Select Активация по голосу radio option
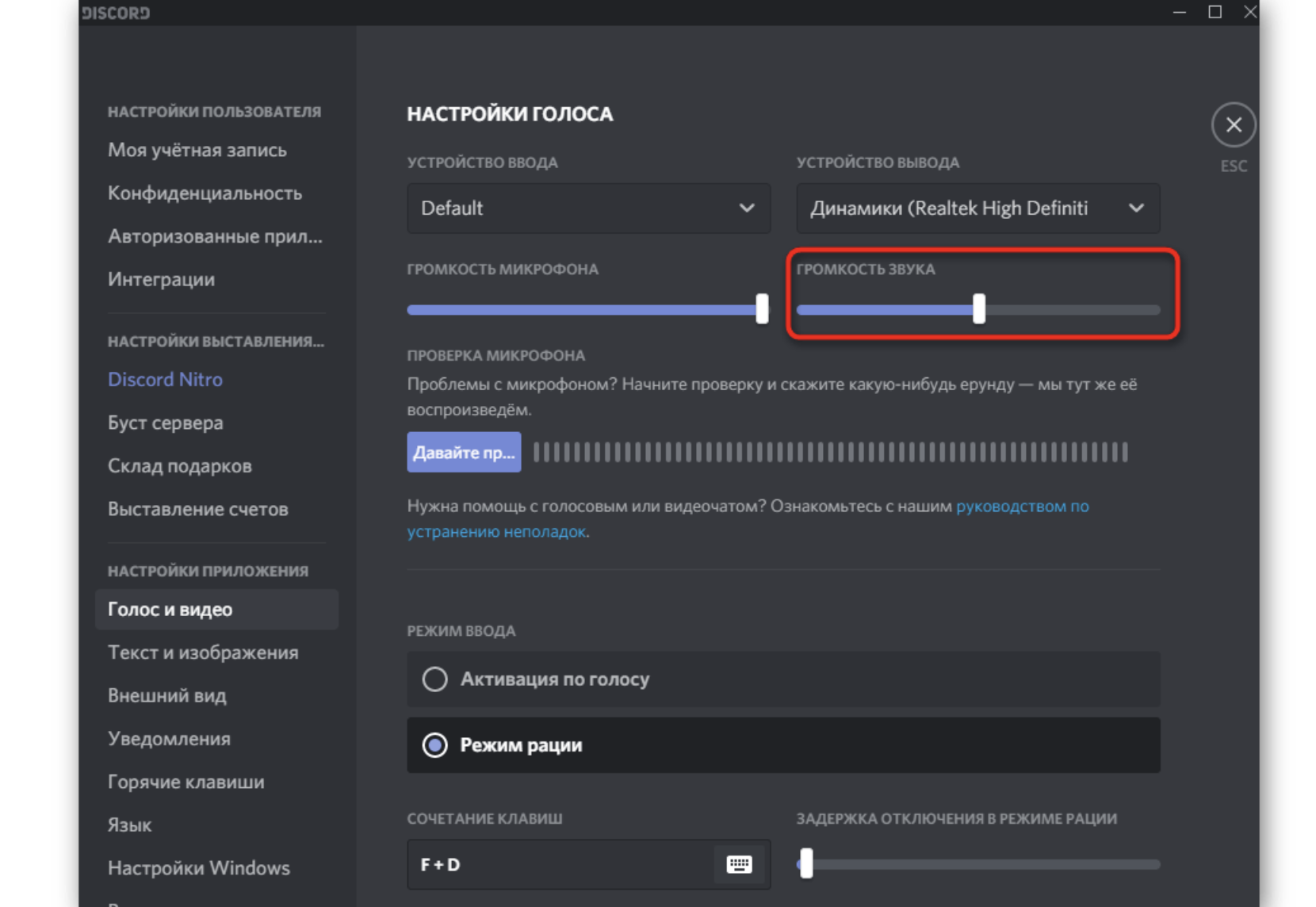Screen dimensions: 1316x907 click(x=434, y=679)
